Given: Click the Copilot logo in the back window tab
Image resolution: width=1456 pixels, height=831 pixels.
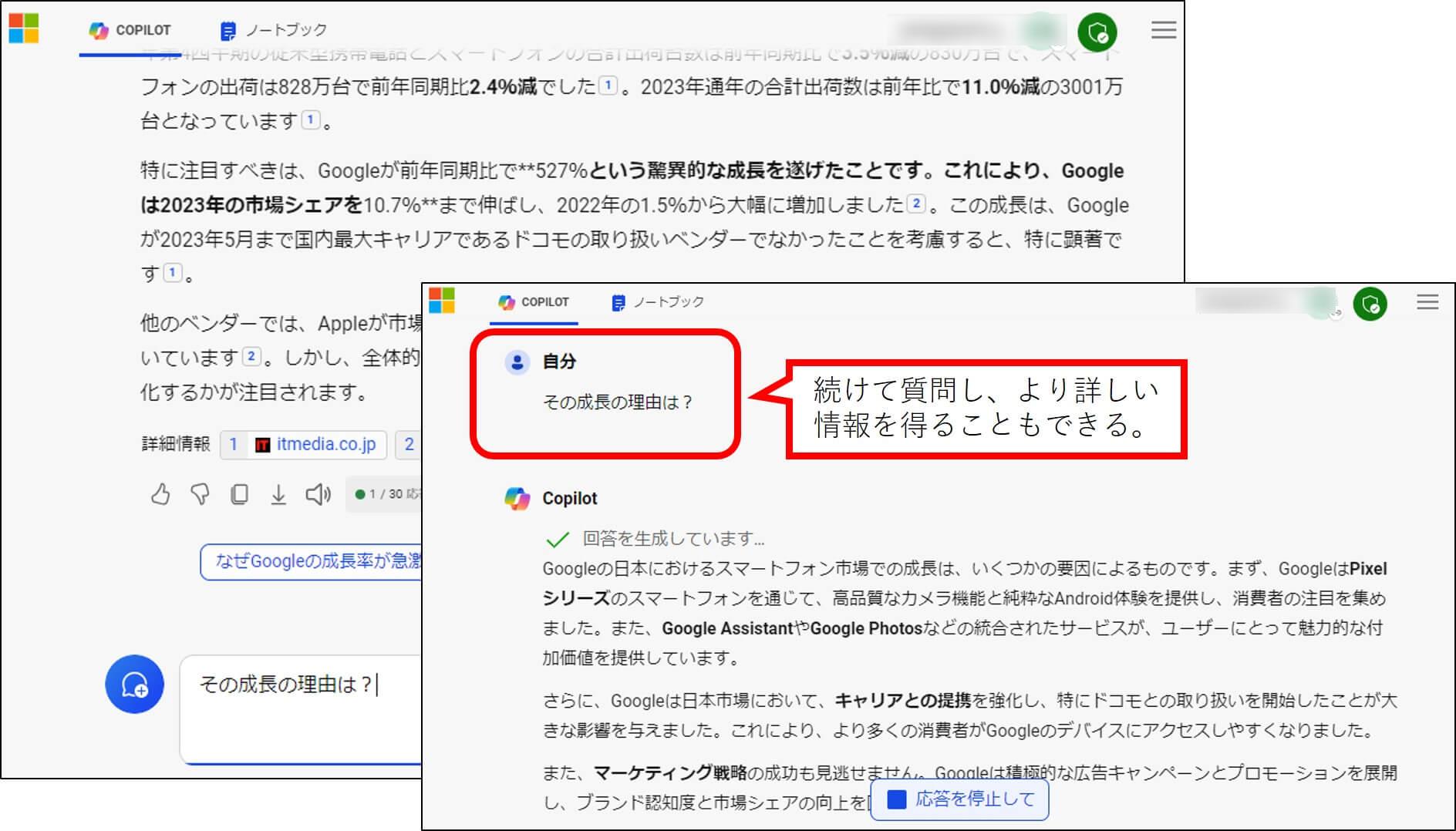Looking at the screenshot, I should tap(98, 31).
